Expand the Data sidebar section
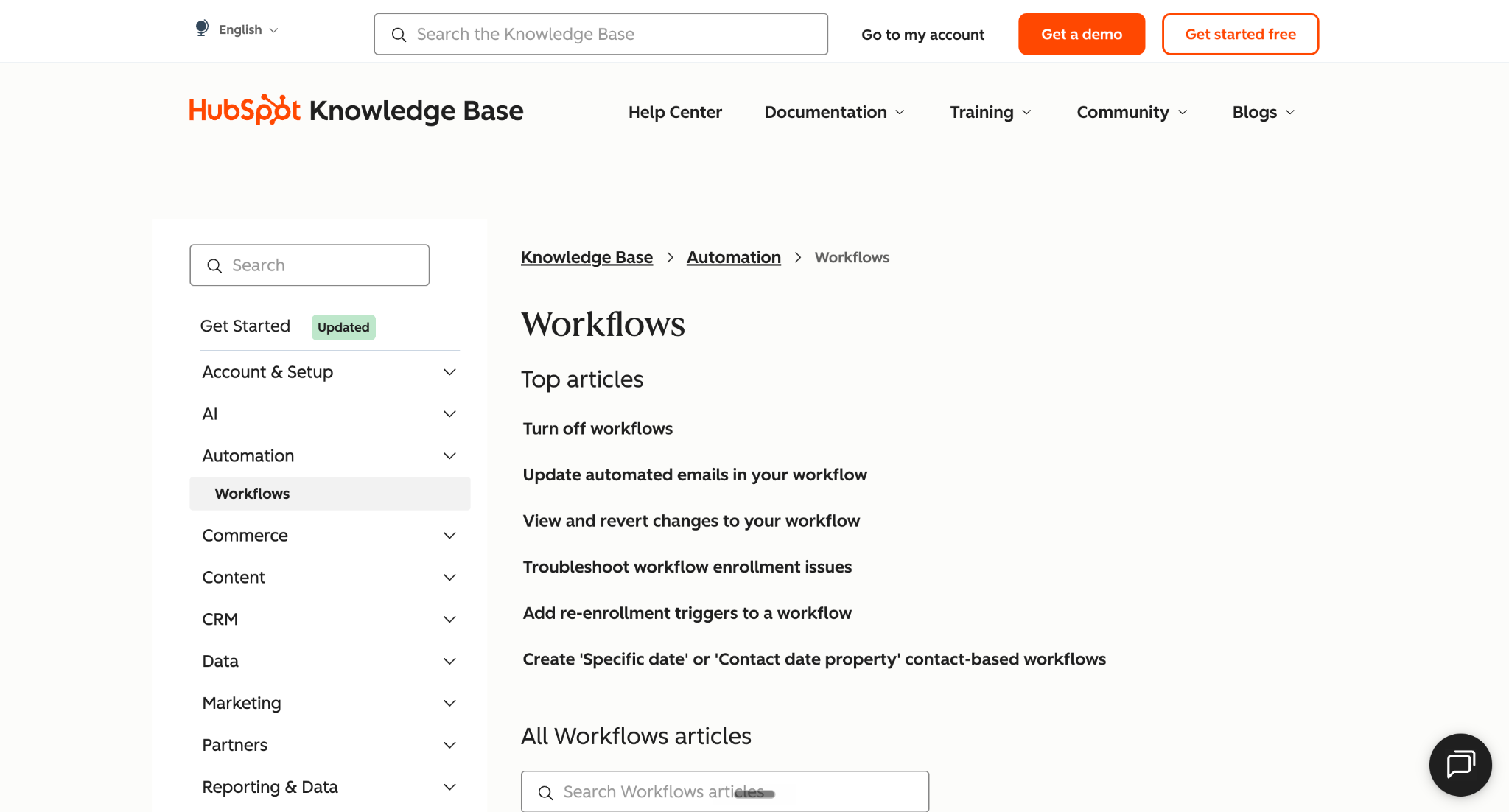1509x812 pixels. pos(329,662)
